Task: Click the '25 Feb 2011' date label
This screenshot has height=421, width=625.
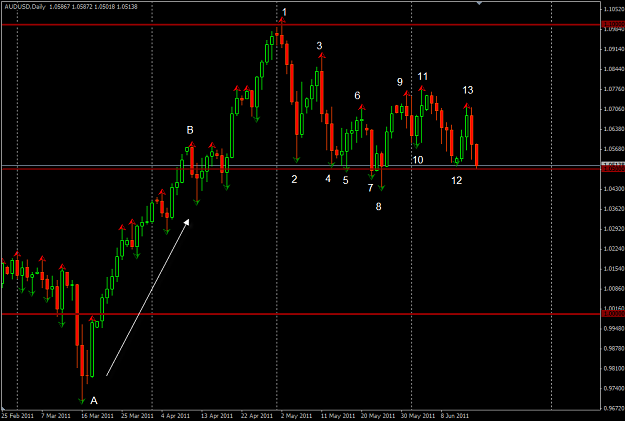Action: tap(18, 416)
